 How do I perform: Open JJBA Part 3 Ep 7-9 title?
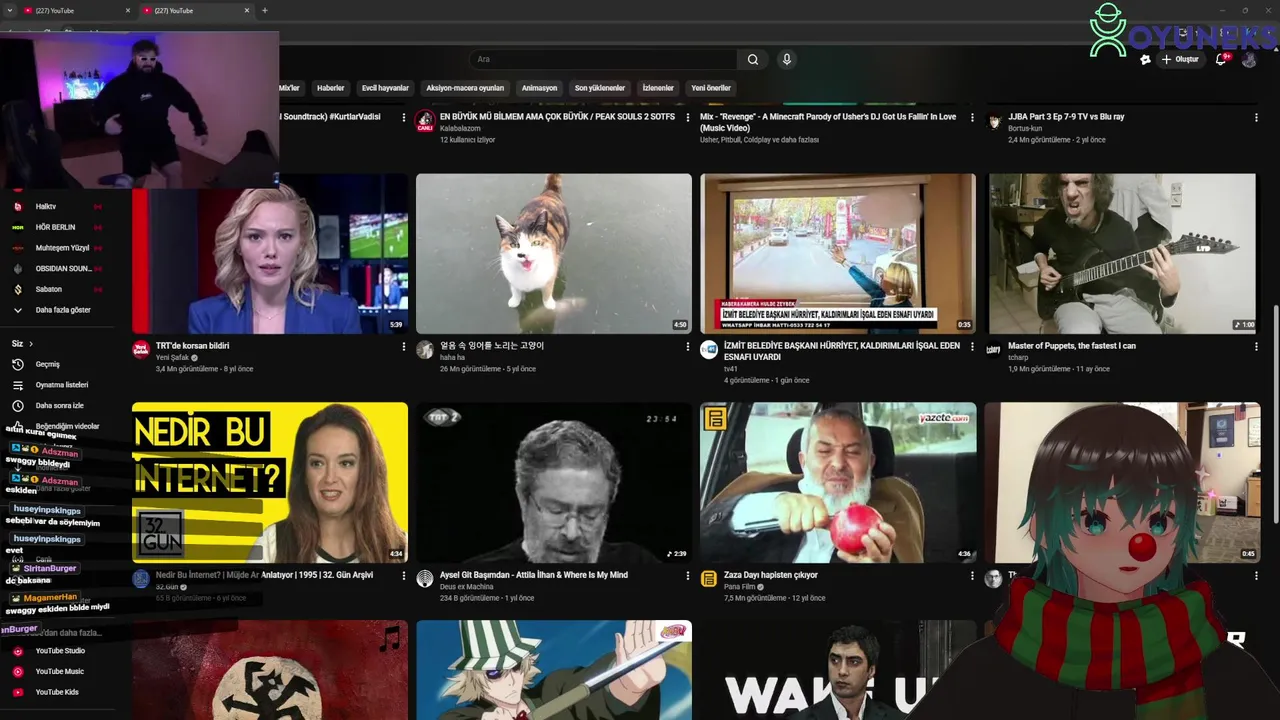coord(1066,117)
